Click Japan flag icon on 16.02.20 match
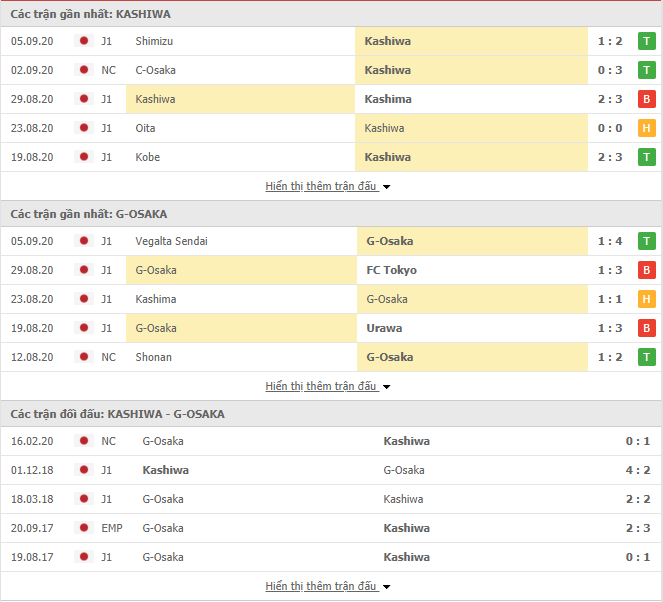 pos(84,441)
